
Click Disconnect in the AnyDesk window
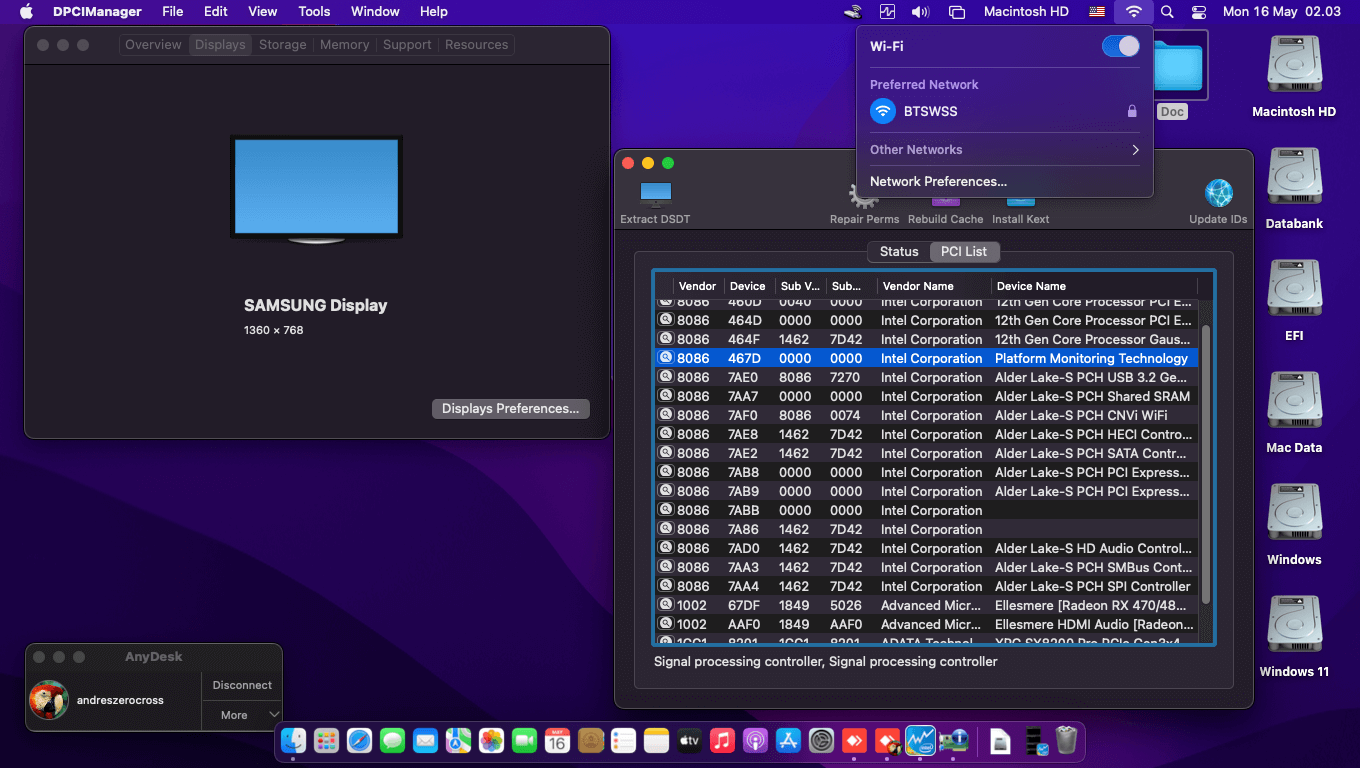coord(242,685)
